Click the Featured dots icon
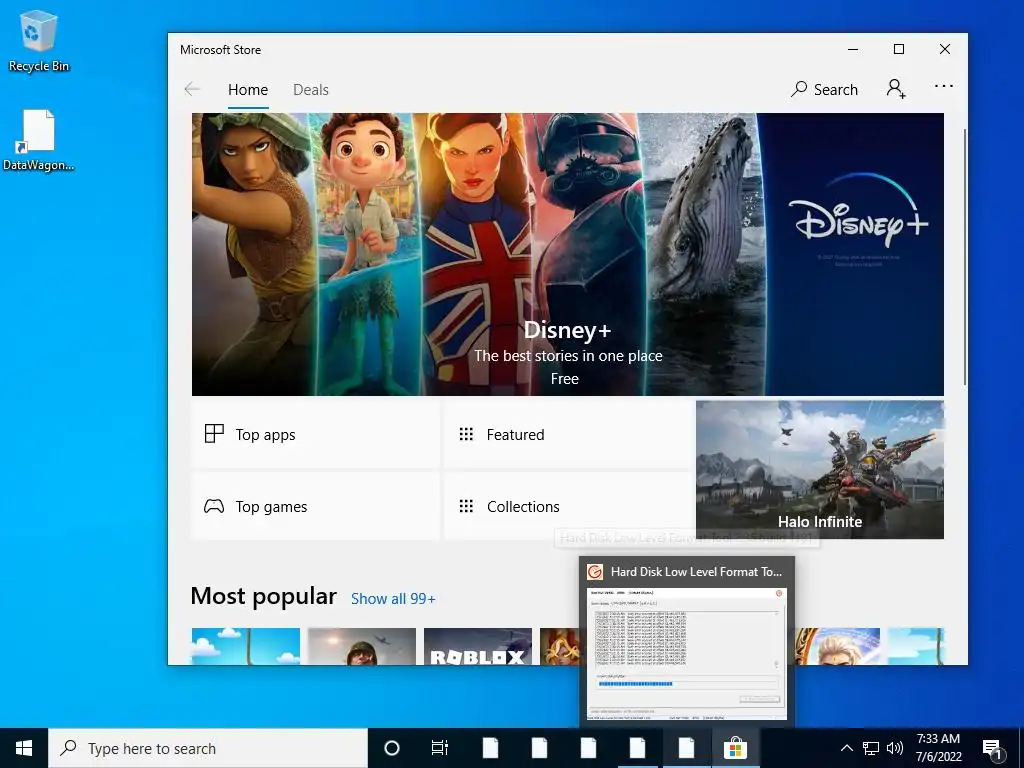The height and width of the screenshot is (768, 1024). tap(466, 434)
